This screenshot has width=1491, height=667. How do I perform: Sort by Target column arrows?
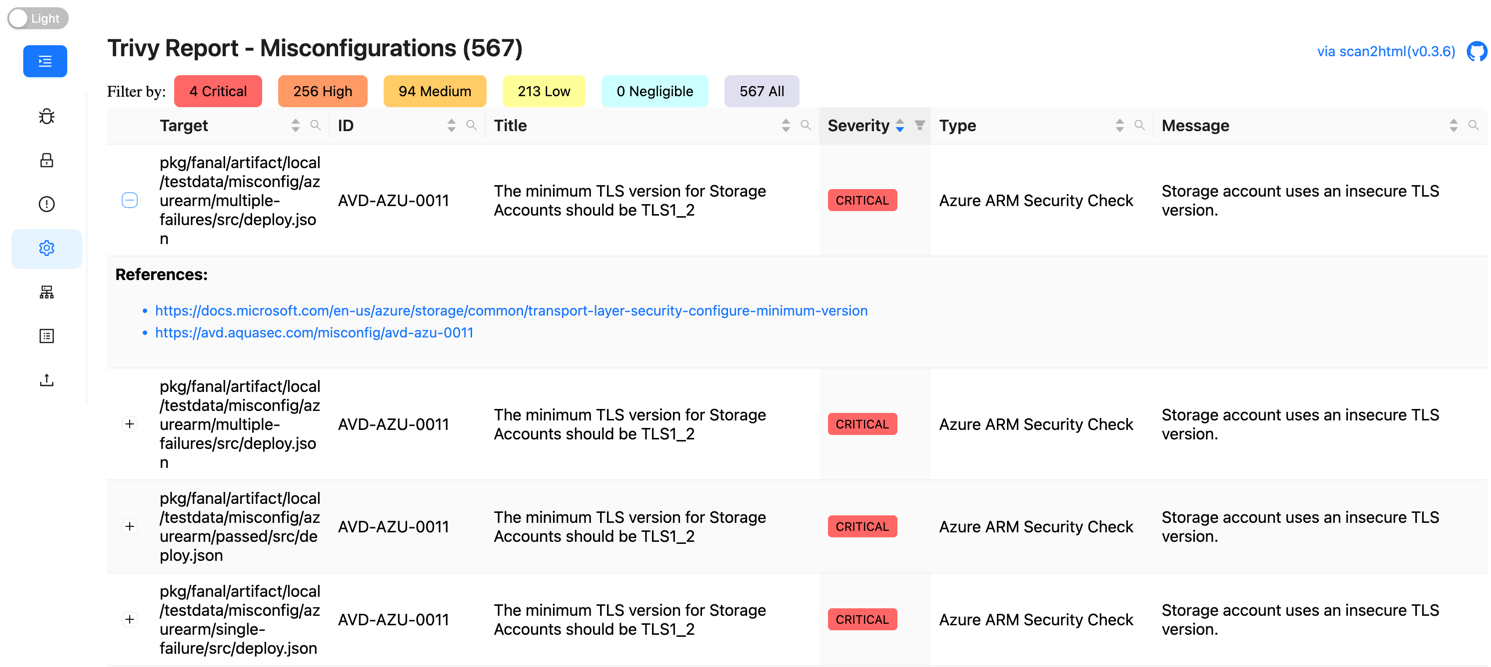pyautogui.click(x=295, y=126)
